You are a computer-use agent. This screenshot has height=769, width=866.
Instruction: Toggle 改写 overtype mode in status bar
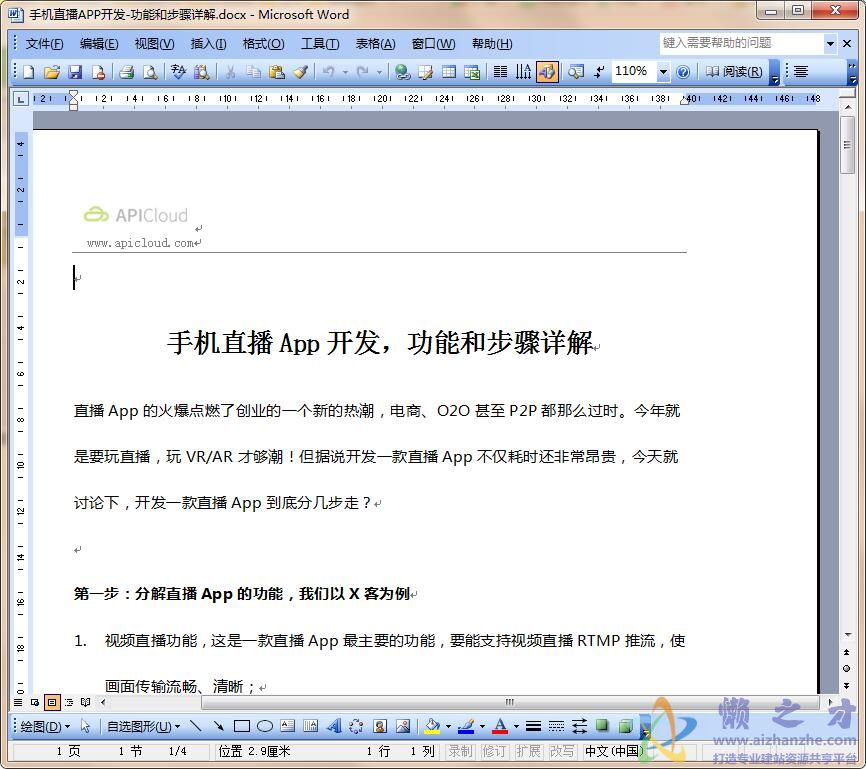coord(562,751)
